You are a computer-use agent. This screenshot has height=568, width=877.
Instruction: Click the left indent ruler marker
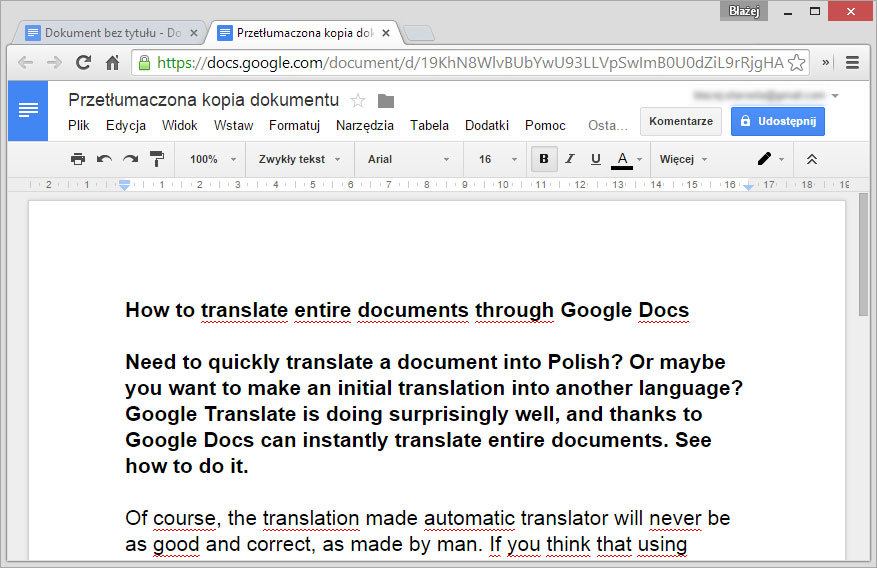point(125,184)
